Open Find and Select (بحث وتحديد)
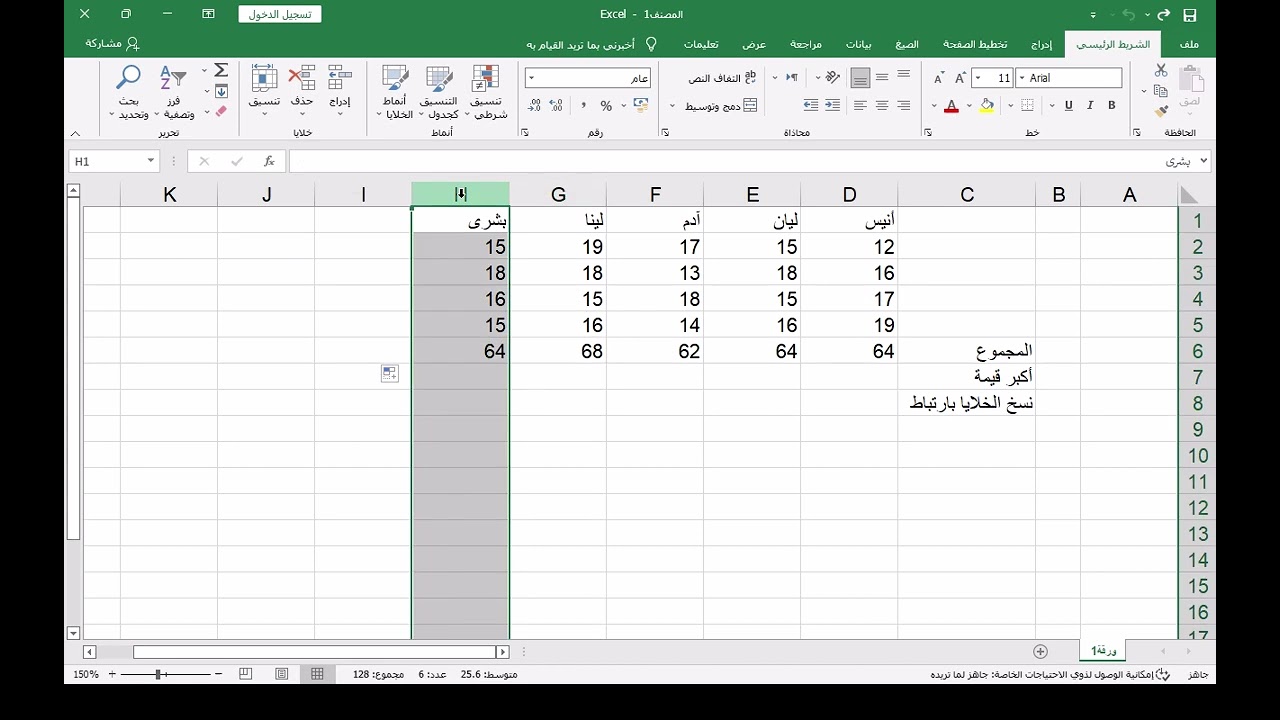Screen dimensions: 1280x720 pos(130,93)
